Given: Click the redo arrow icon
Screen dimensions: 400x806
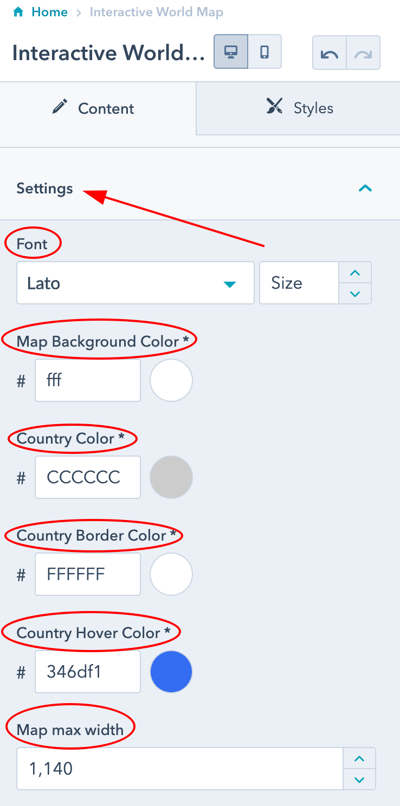Looking at the screenshot, I should pos(363,52).
